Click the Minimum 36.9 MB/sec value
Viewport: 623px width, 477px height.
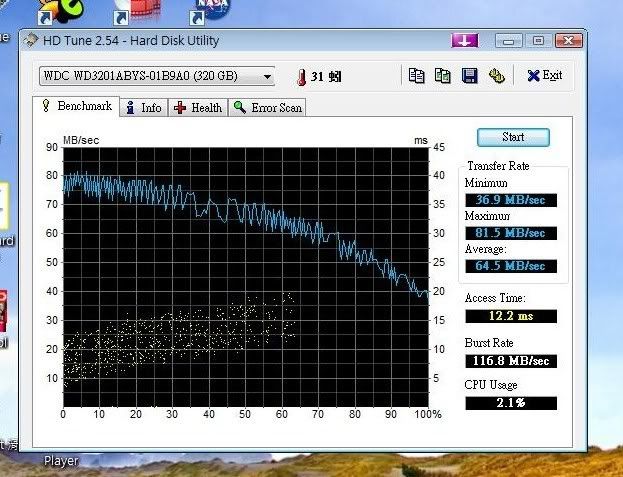point(511,200)
